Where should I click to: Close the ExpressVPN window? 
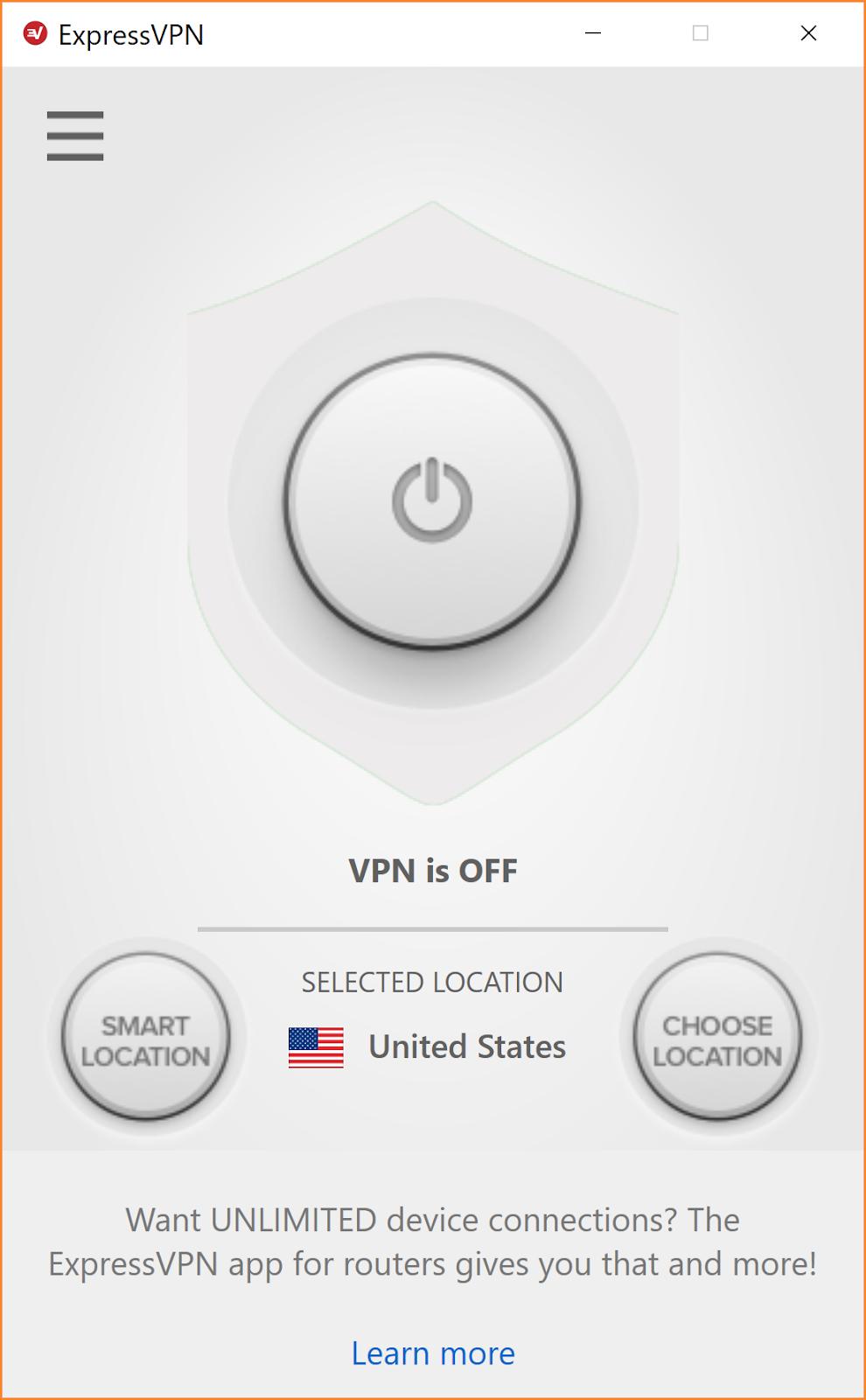click(x=808, y=33)
